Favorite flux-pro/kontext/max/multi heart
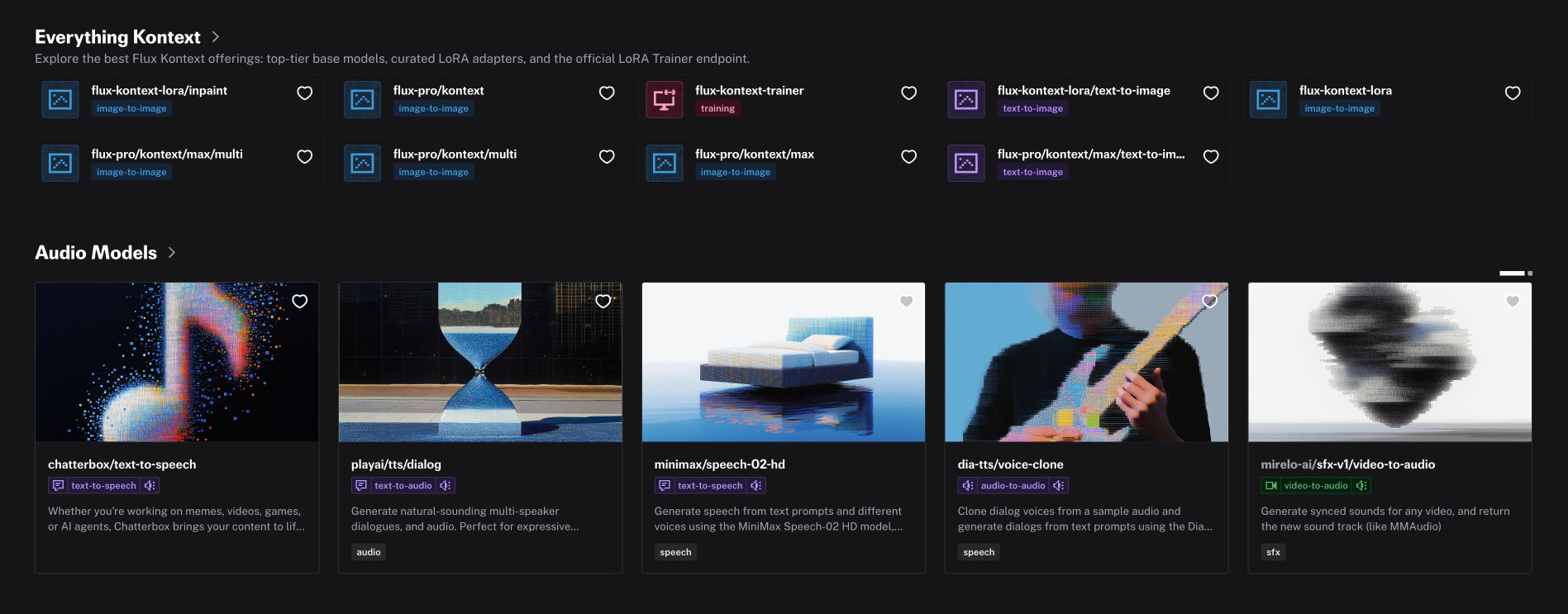Image resolution: width=1568 pixels, height=614 pixels. (305, 157)
